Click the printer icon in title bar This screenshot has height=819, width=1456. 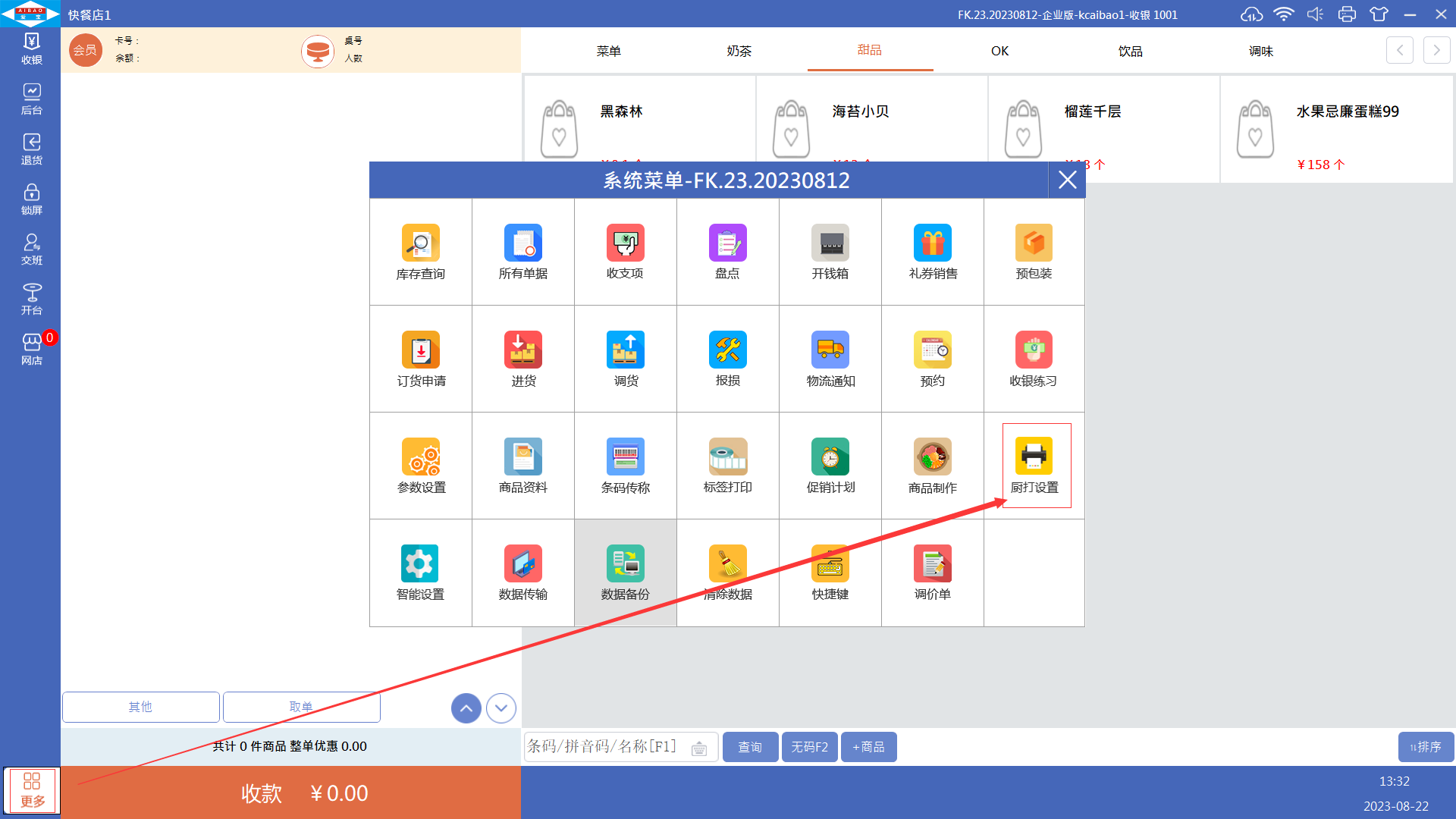[x=1347, y=14]
